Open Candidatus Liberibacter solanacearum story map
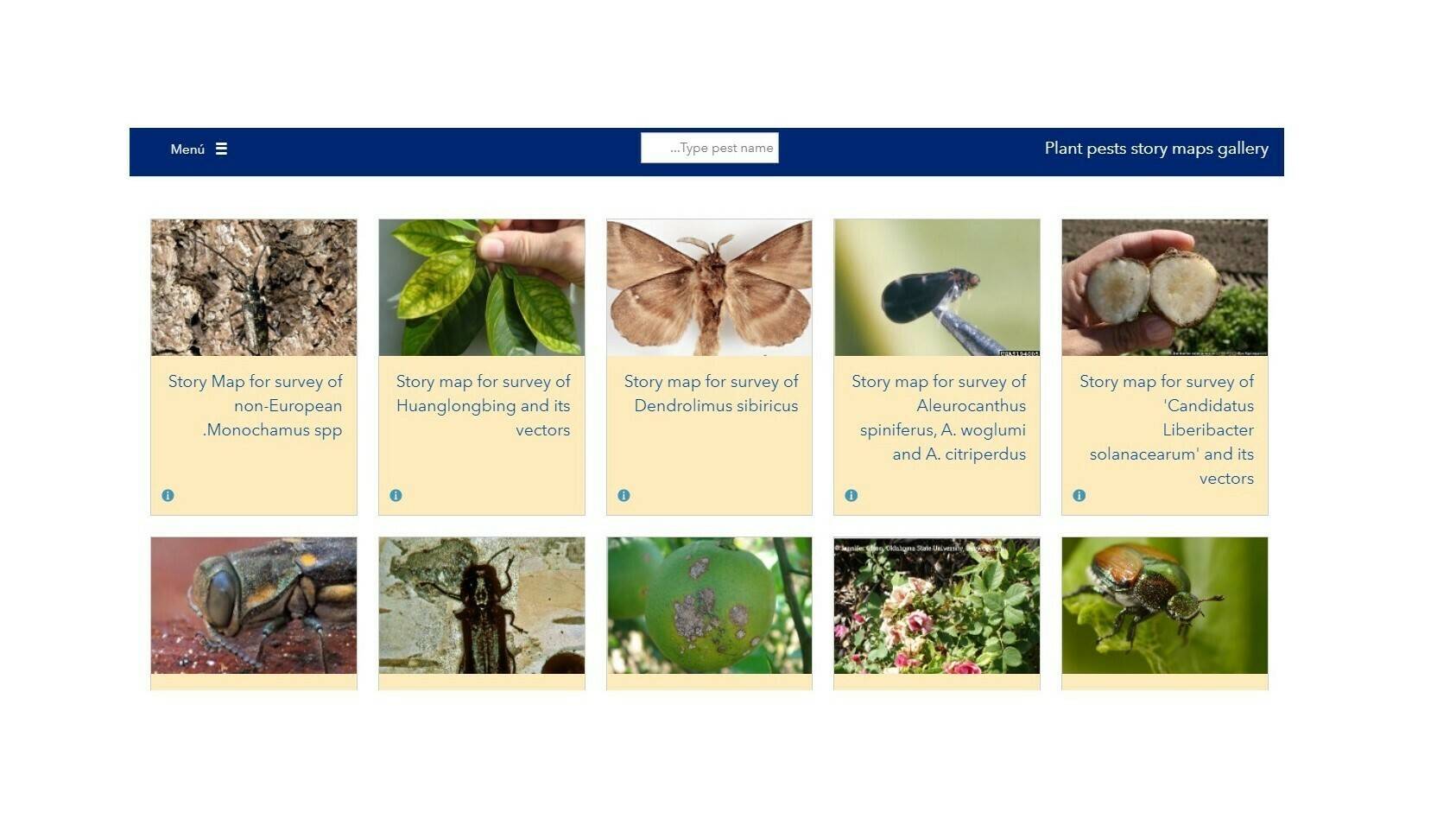This screenshot has height=819, width=1456. pos(1167,429)
